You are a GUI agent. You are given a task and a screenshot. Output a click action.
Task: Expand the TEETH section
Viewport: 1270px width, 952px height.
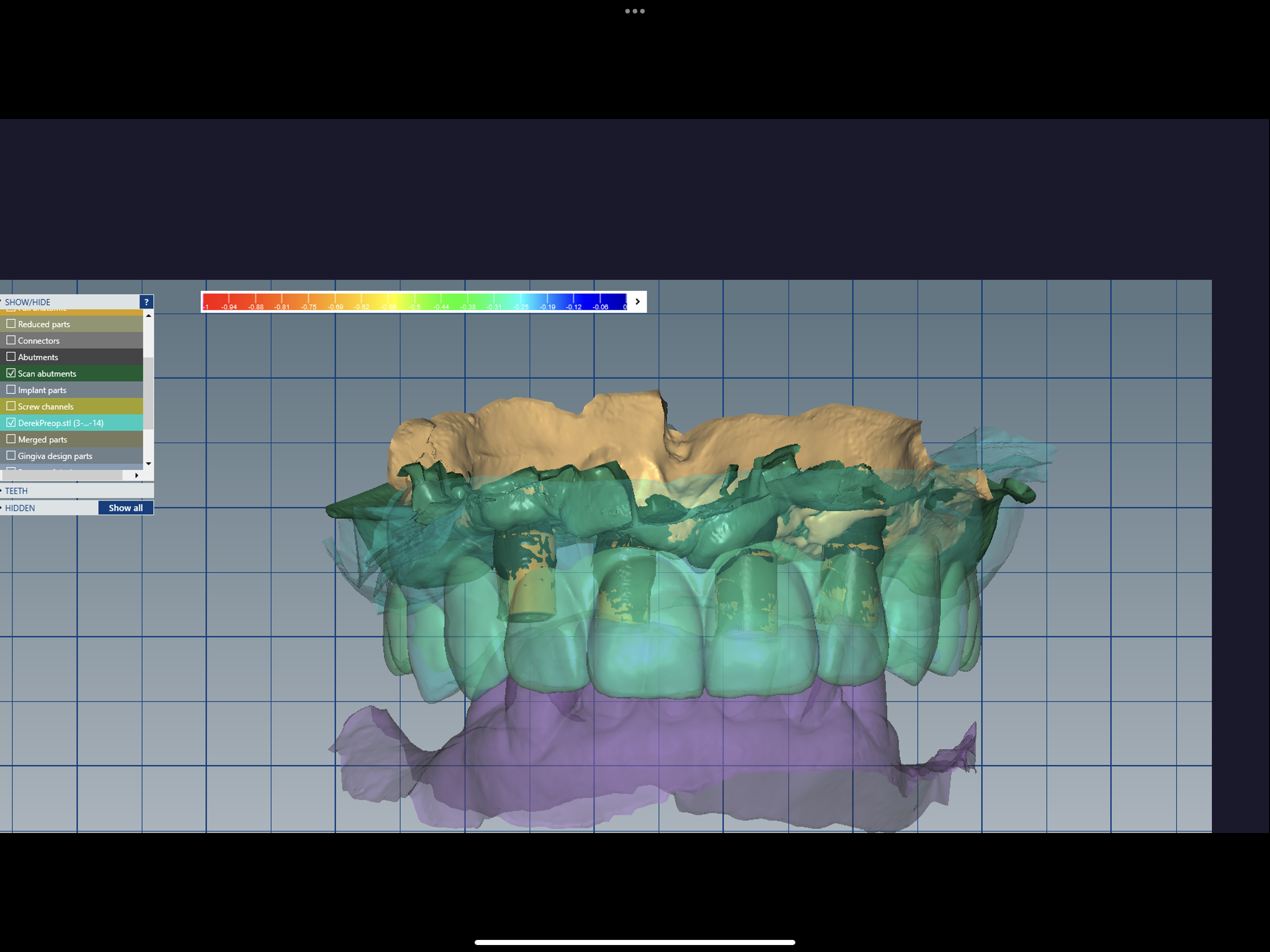(16, 491)
